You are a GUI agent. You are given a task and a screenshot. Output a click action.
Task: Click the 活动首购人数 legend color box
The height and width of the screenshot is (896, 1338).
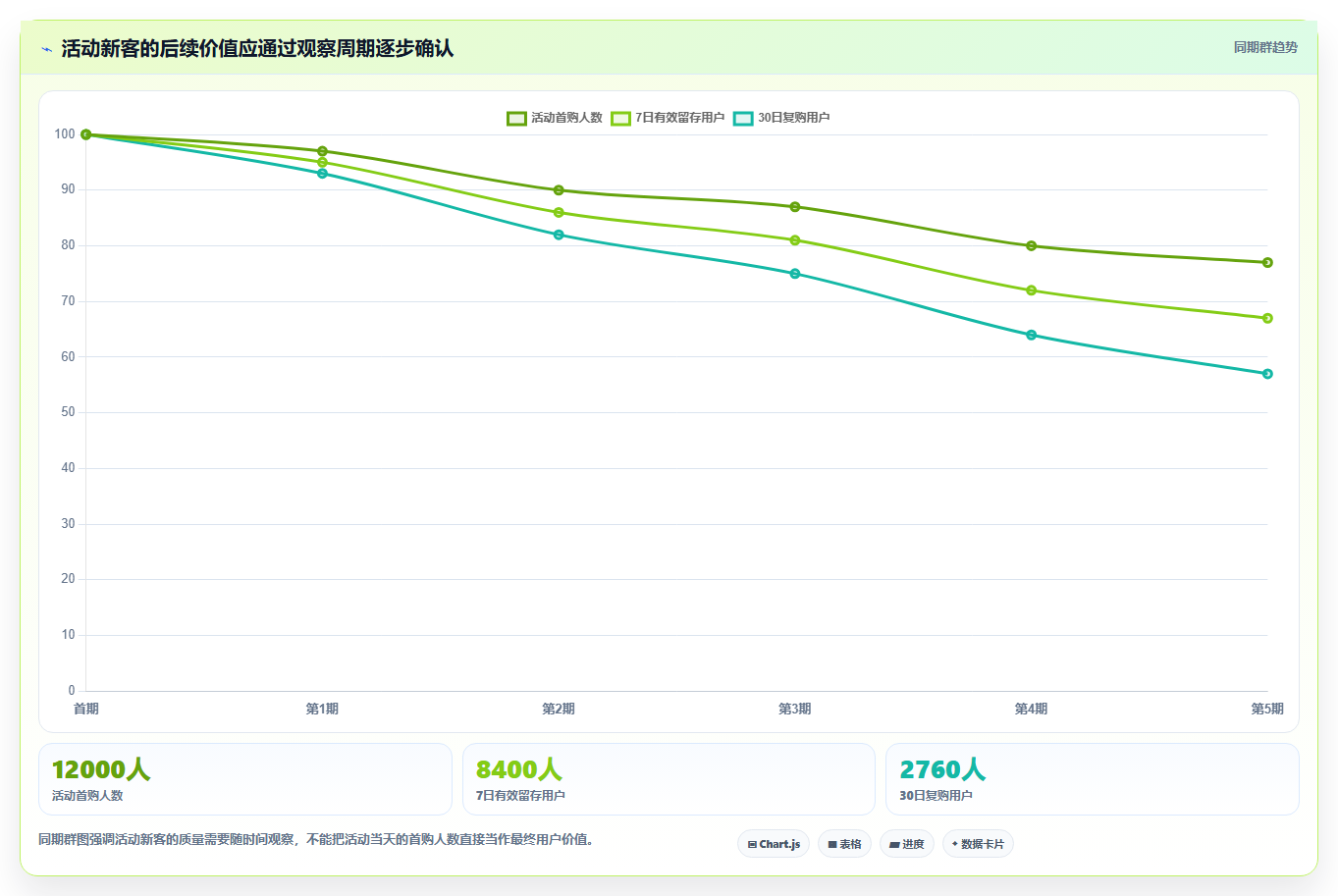pyautogui.click(x=516, y=118)
